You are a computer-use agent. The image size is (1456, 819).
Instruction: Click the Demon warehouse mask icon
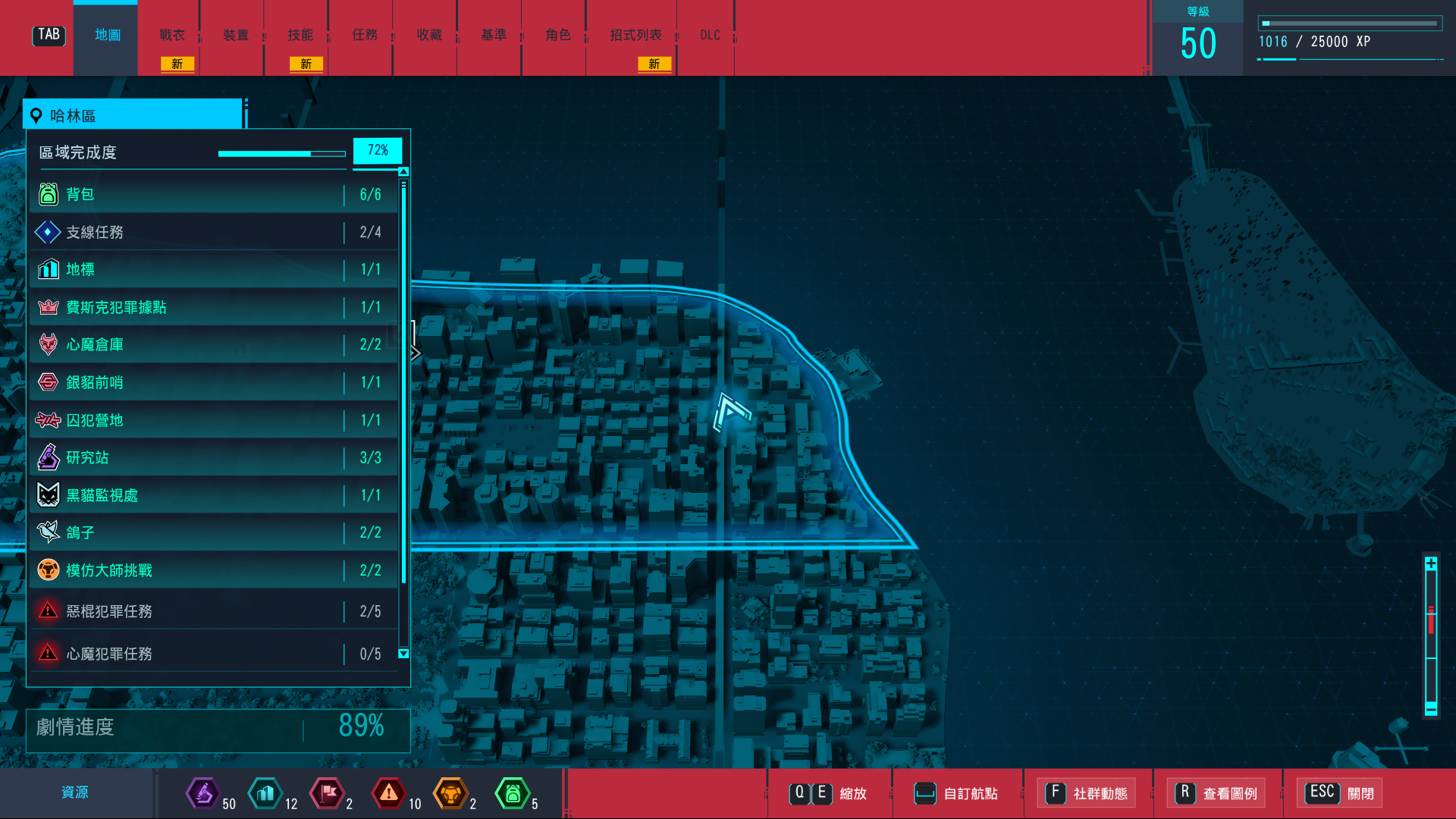pyautogui.click(x=49, y=344)
